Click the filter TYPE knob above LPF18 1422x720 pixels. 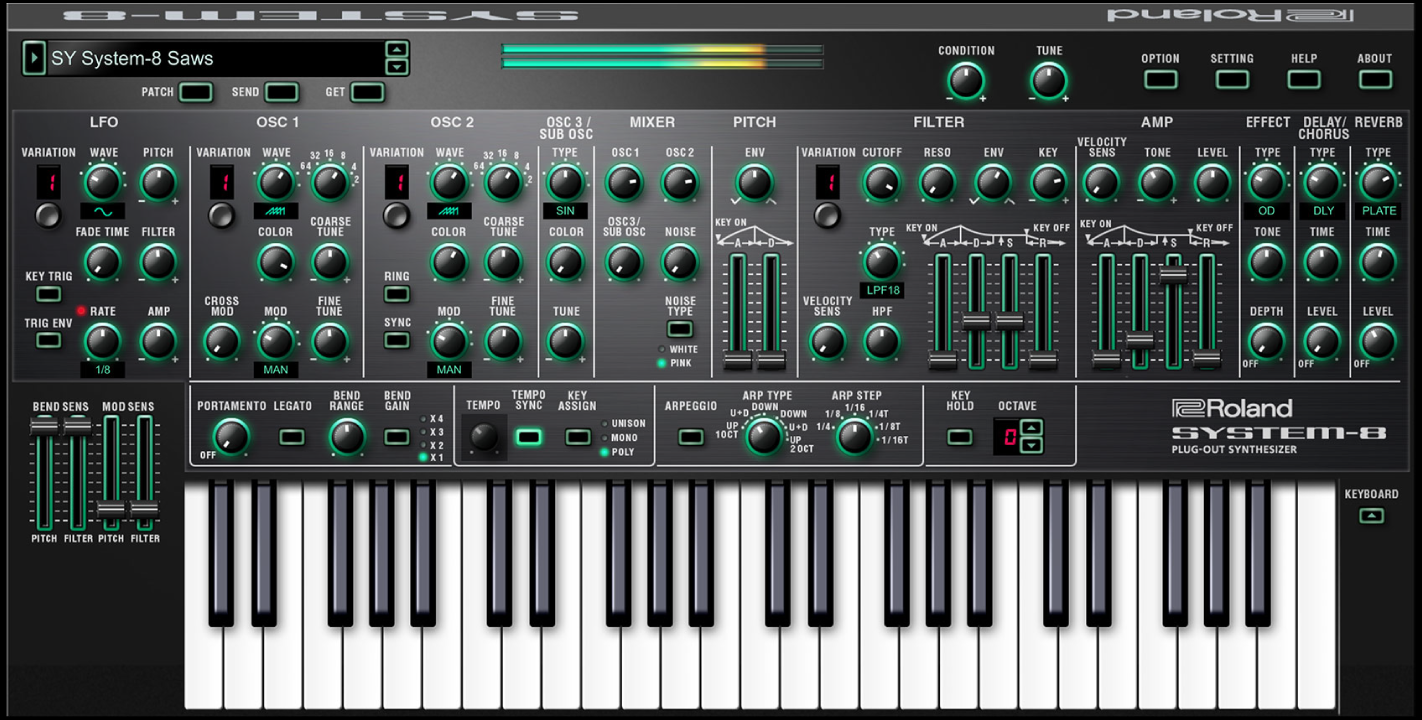pos(881,262)
